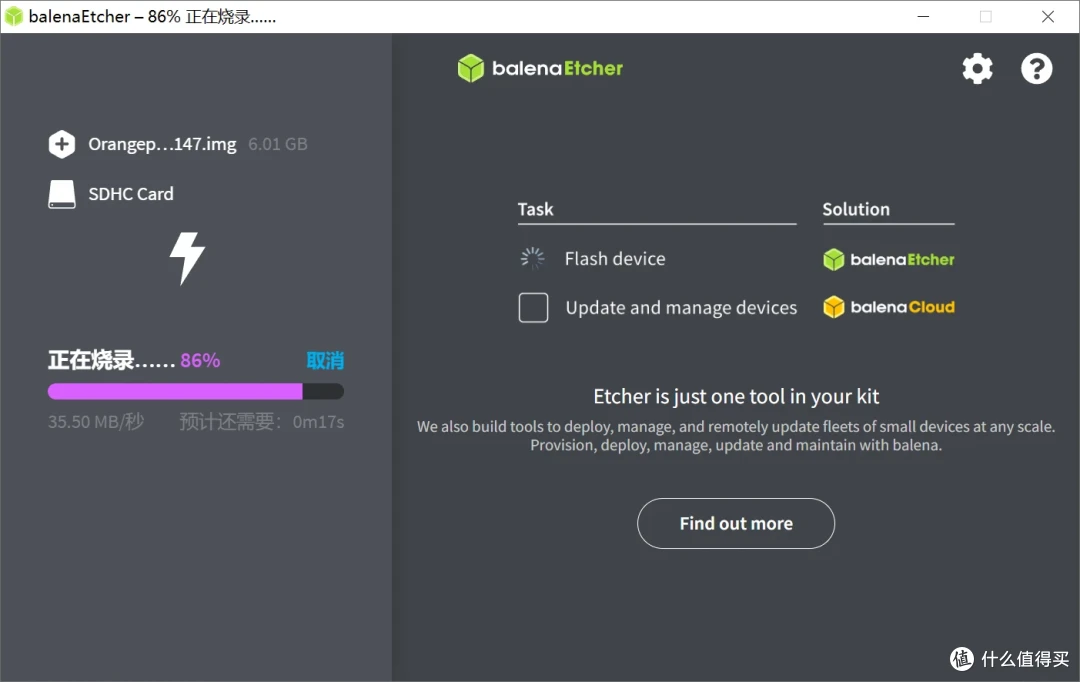Click the balenaCloud solution logo

click(889, 307)
